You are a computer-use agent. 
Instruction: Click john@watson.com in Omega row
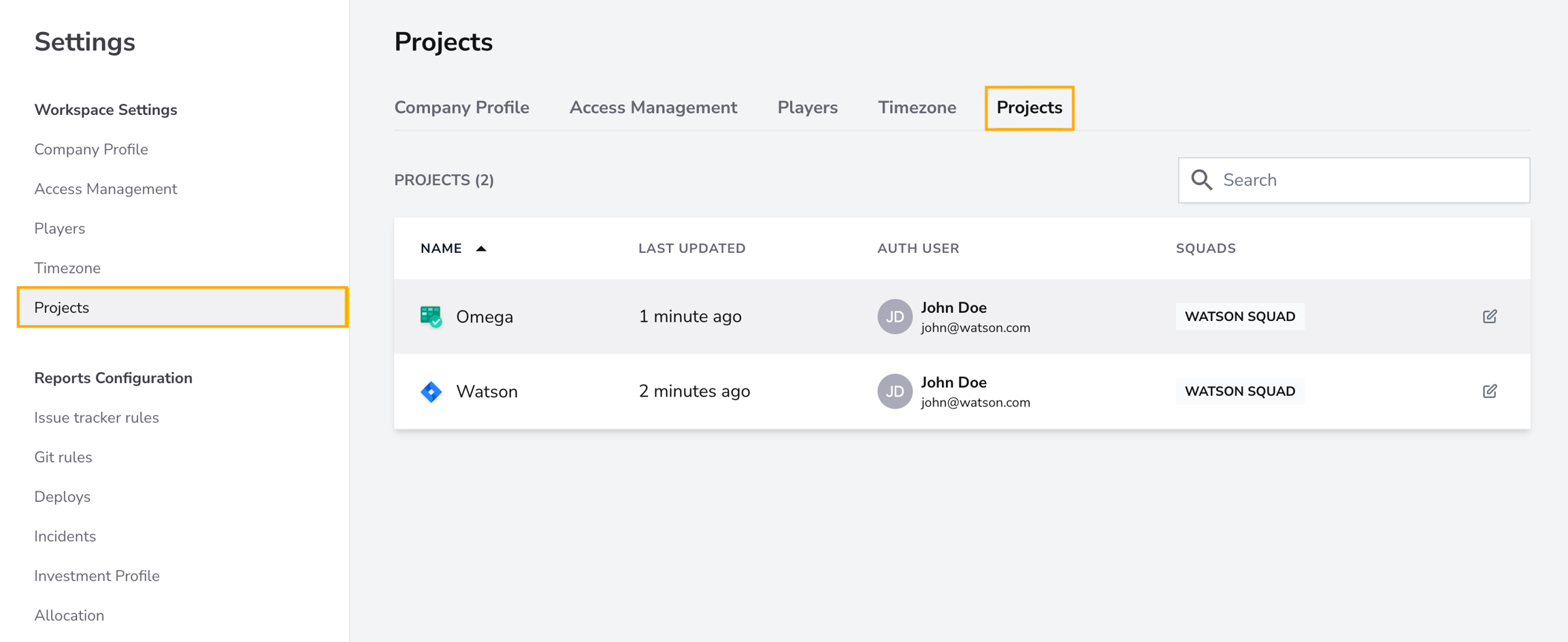[975, 328]
